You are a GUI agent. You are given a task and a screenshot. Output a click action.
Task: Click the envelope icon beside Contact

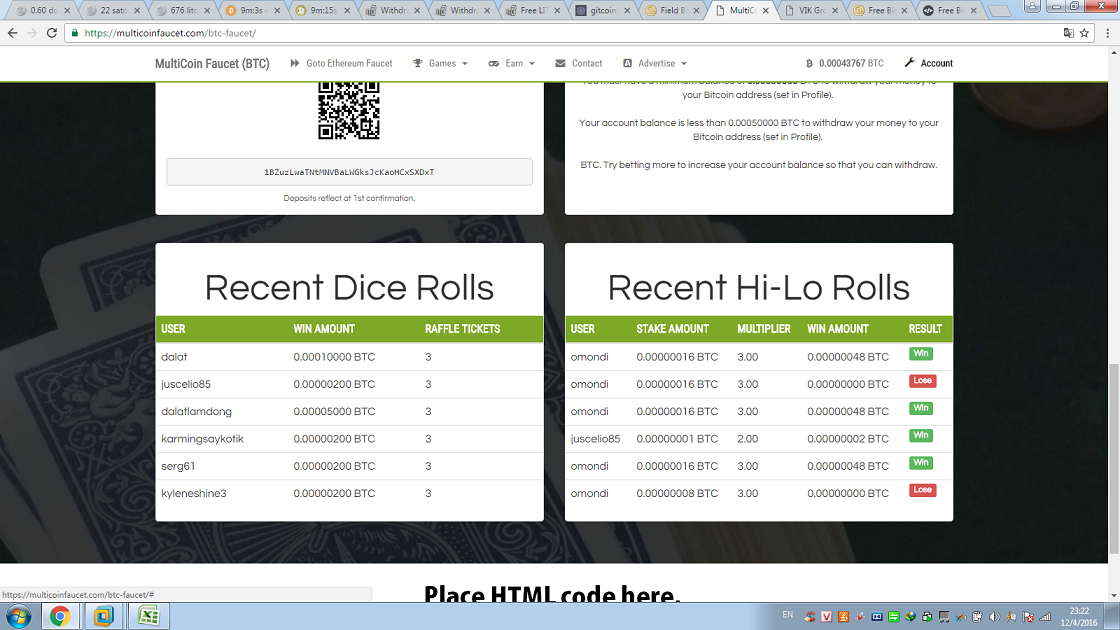coord(560,64)
